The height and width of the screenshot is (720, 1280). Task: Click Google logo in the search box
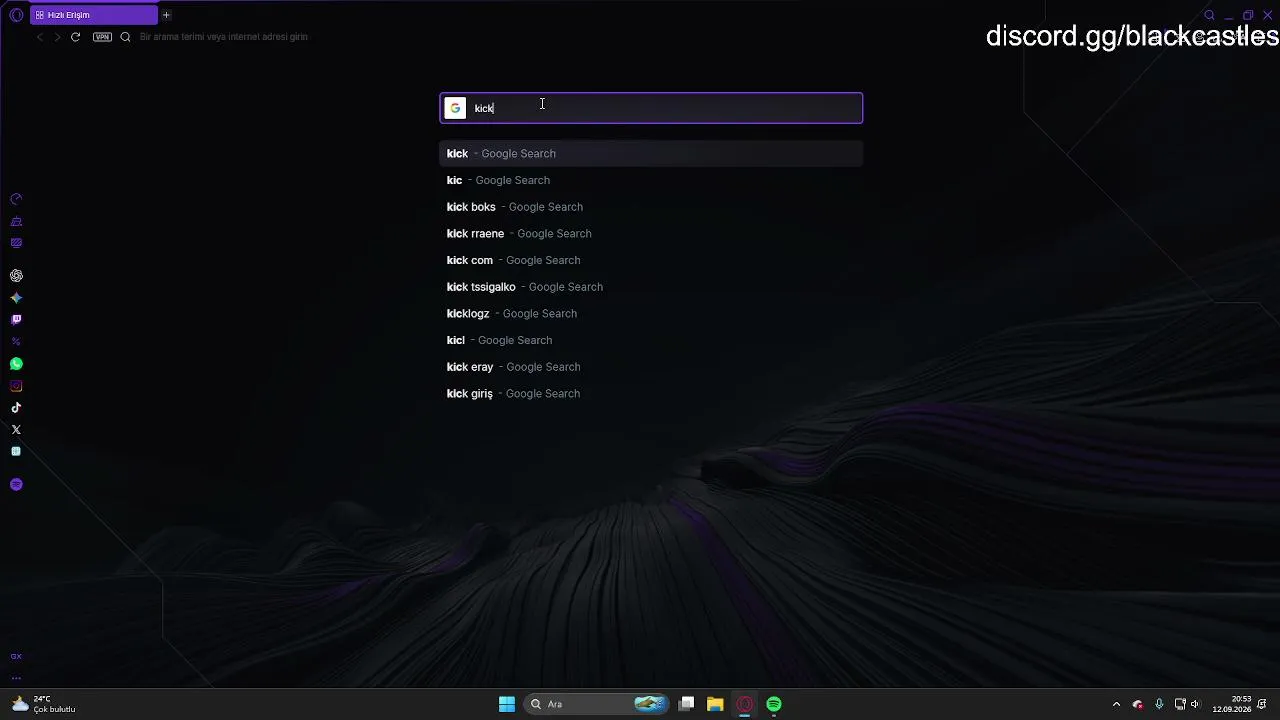(455, 108)
